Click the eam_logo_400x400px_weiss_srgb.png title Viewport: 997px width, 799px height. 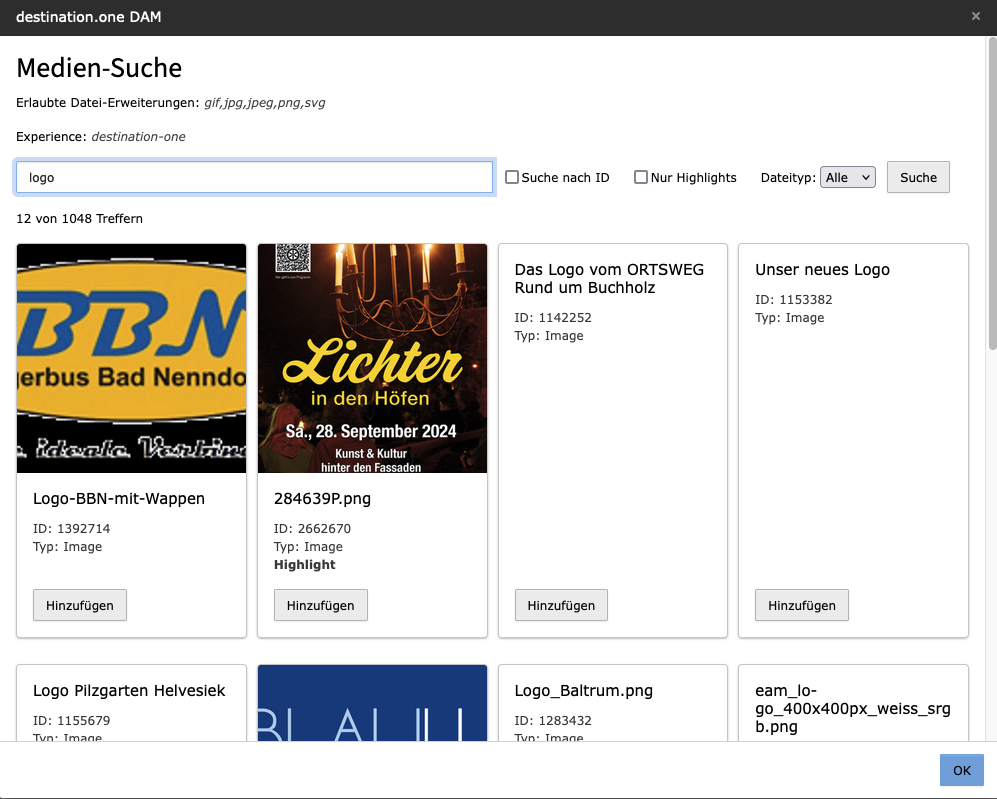pos(853,709)
